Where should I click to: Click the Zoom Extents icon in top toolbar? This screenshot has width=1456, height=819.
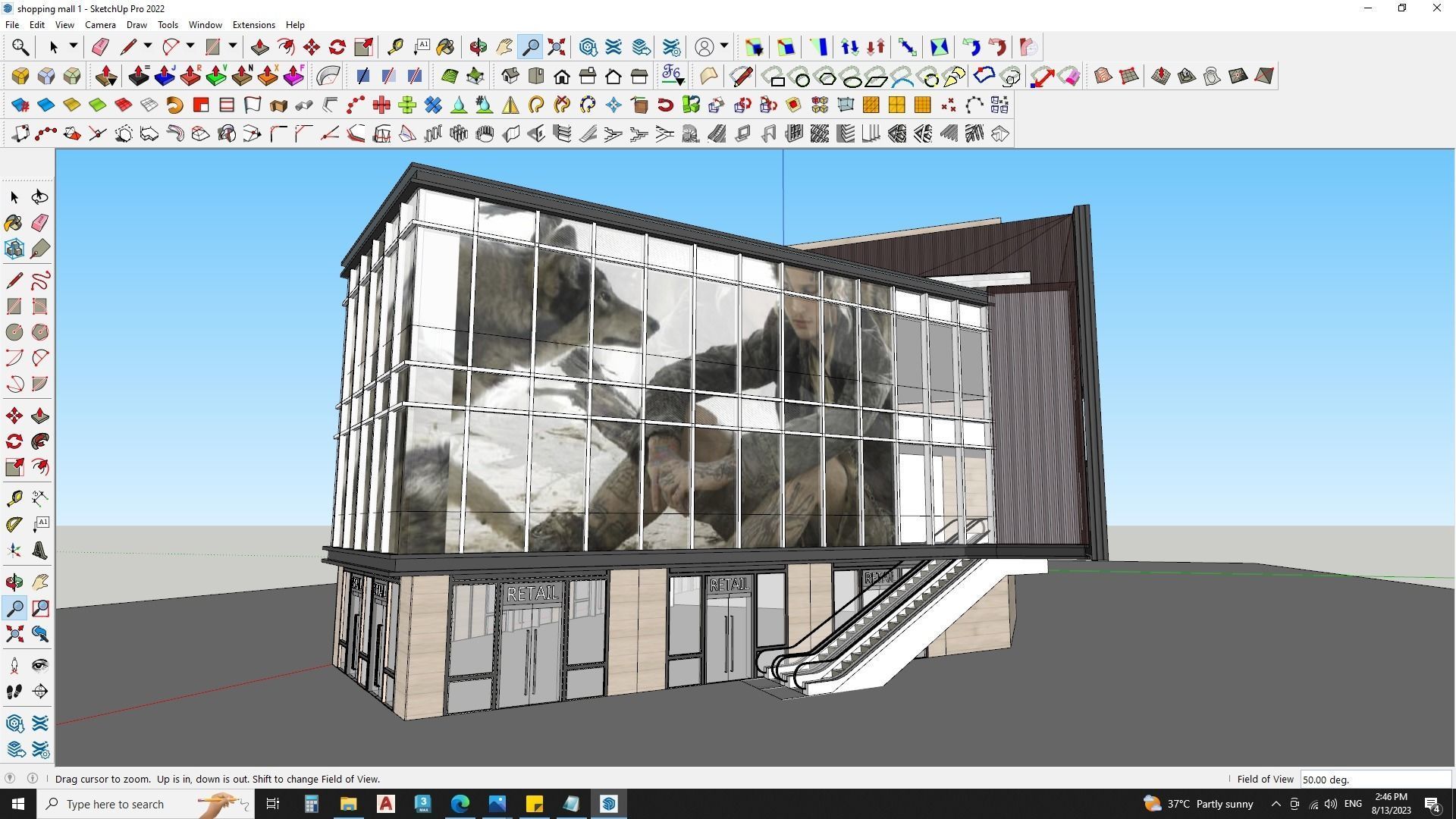(x=557, y=47)
